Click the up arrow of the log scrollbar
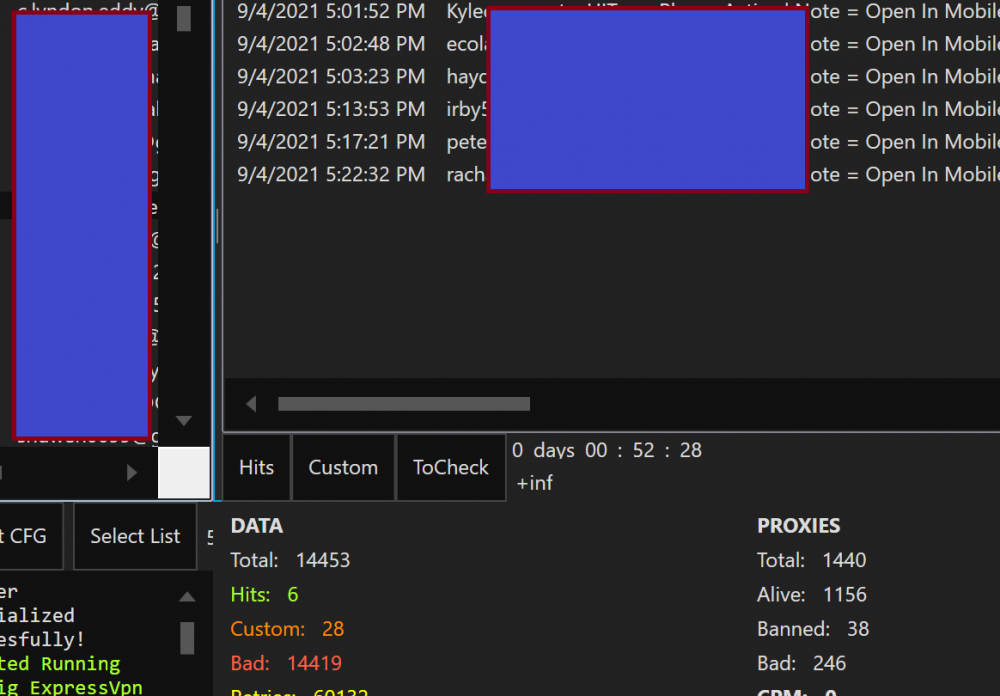Viewport: 1000px width, 696px height. [187, 597]
